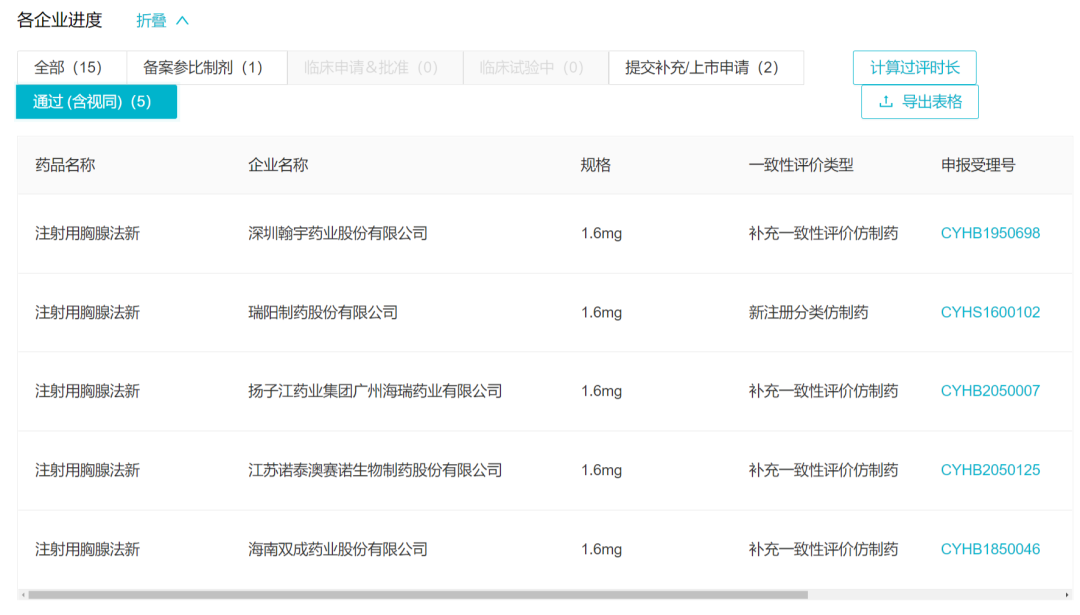Viewport: 1080px width, 615px height.
Task: Click company 瑞阳制药股份有限公司
Action: [322, 313]
